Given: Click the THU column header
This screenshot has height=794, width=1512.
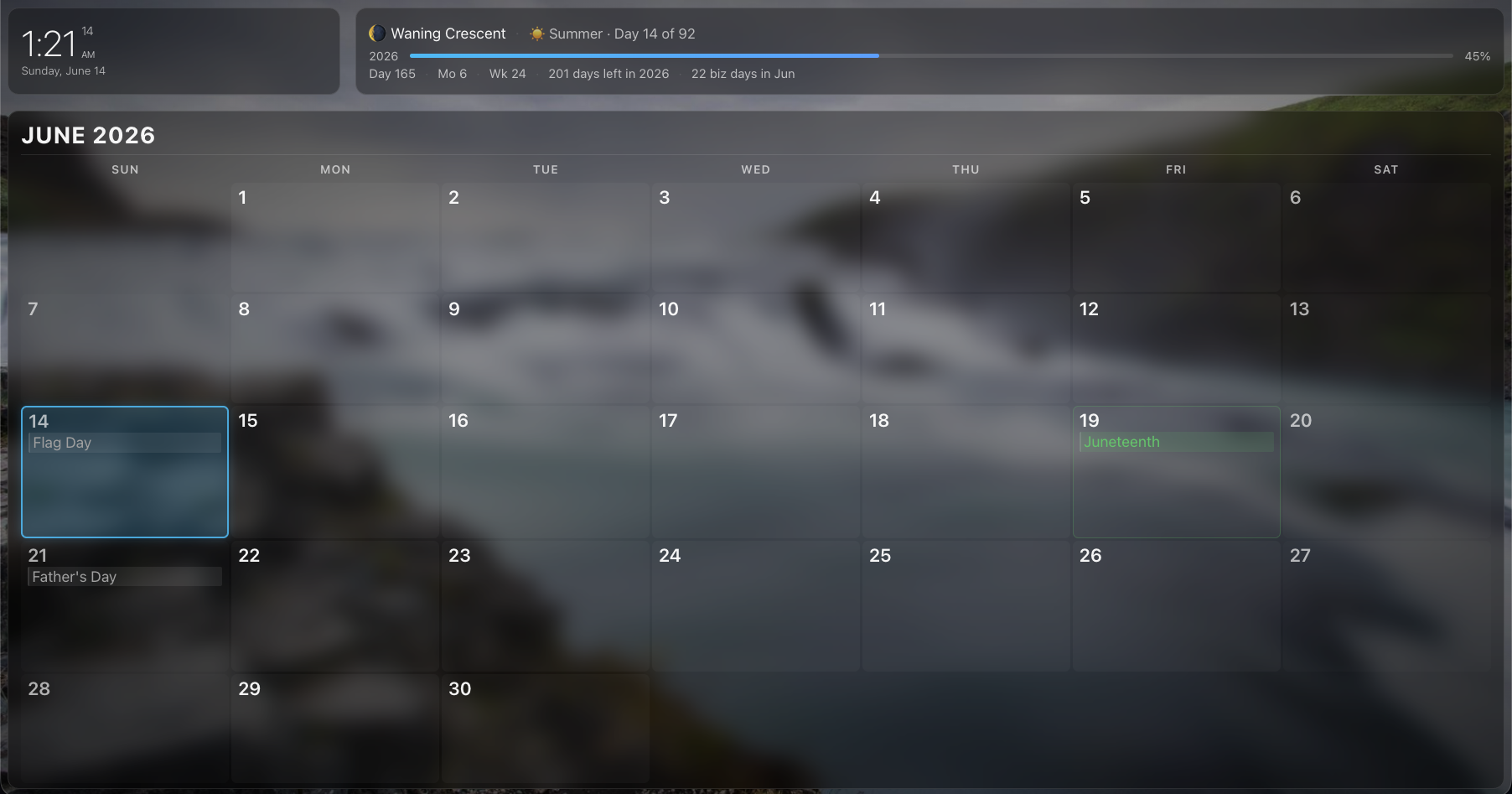Looking at the screenshot, I should pyautogui.click(x=966, y=169).
